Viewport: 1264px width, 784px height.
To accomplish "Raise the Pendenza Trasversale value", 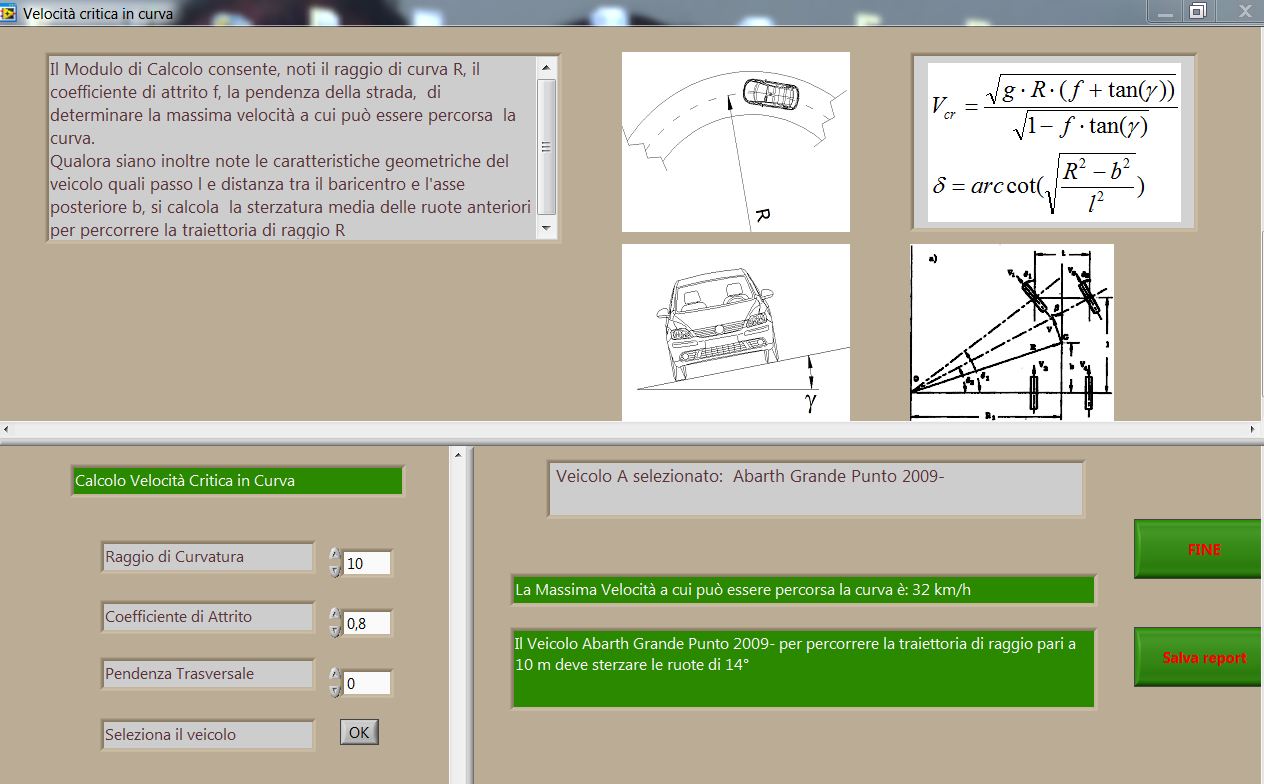I will click(x=335, y=676).
